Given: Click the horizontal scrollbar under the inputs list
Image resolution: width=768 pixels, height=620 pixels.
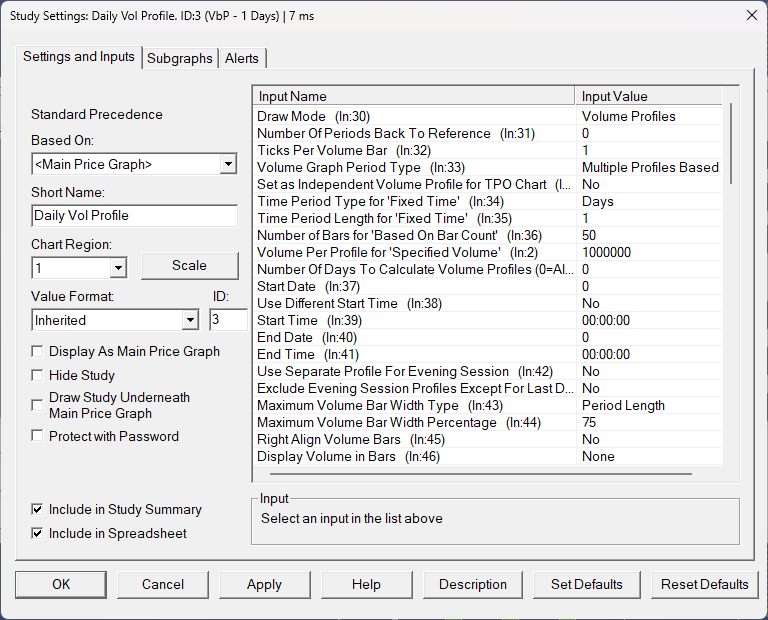Looking at the screenshot, I should (480, 474).
